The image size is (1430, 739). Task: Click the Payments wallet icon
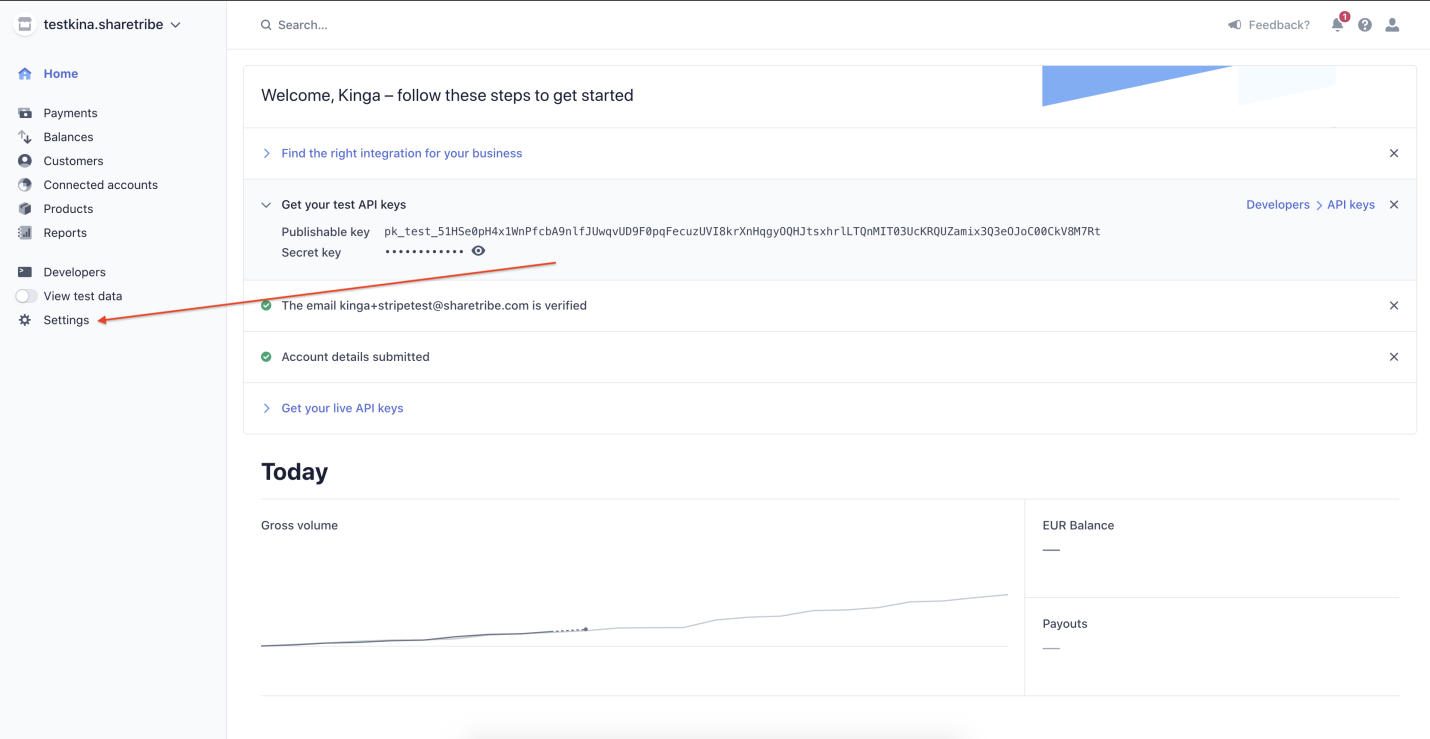25,113
